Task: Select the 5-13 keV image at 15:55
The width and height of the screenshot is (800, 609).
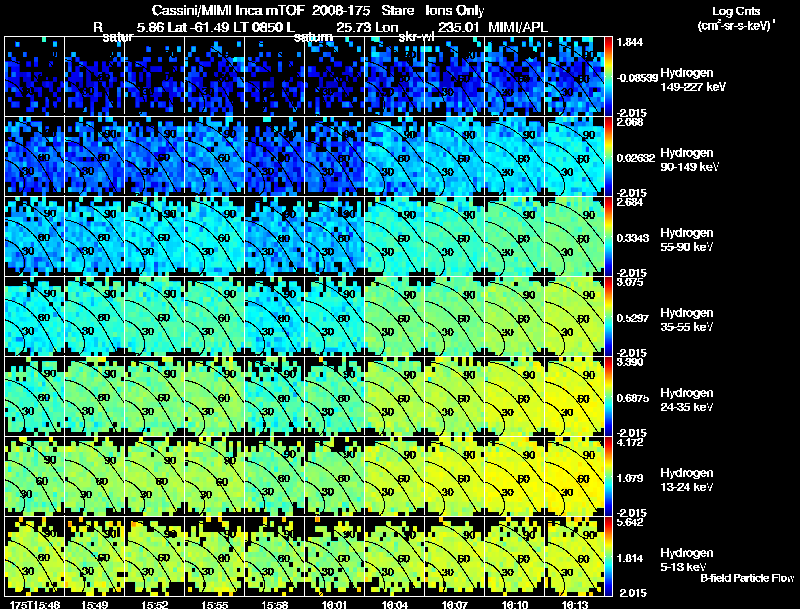Action: tap(214, 556)
